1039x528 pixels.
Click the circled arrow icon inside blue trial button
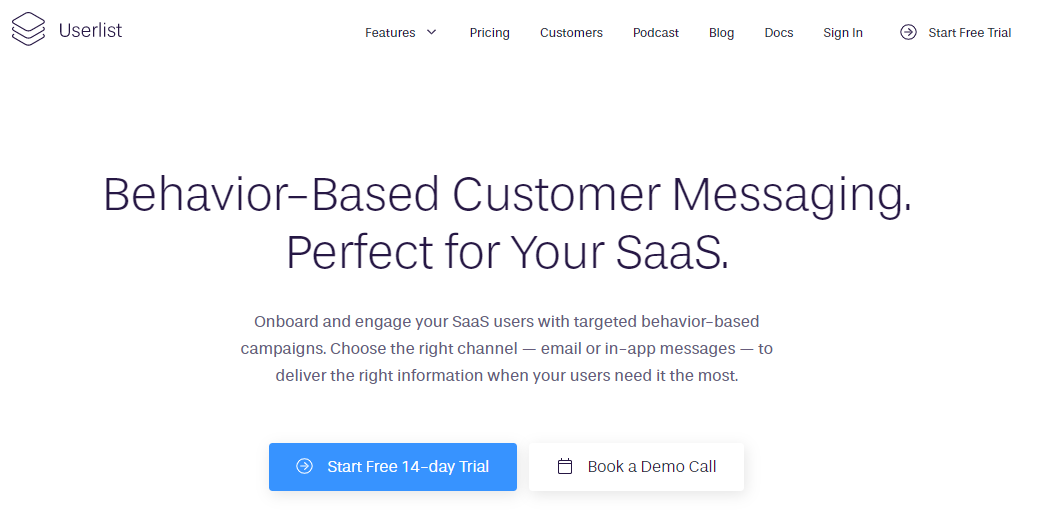[304, 466]
